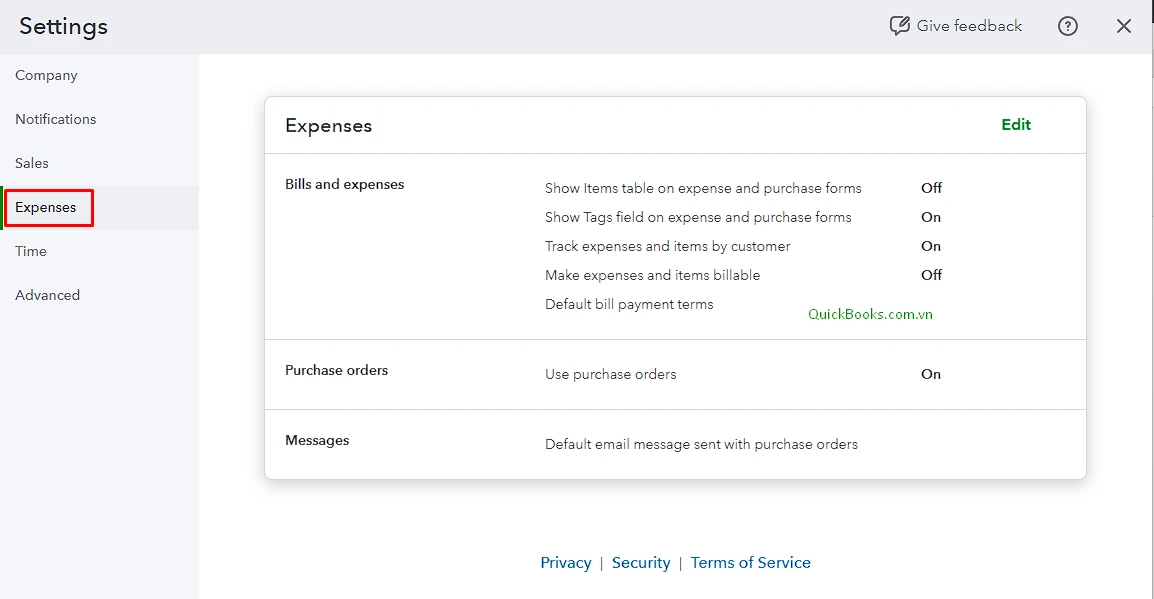Click Default email message sent with purchase orders
The width and height of the screenshot is (1154, 599).
[x=701, y=444]
